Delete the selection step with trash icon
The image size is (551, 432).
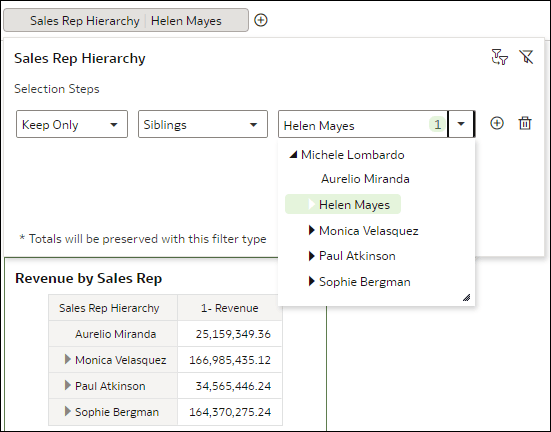coord(525,123)
